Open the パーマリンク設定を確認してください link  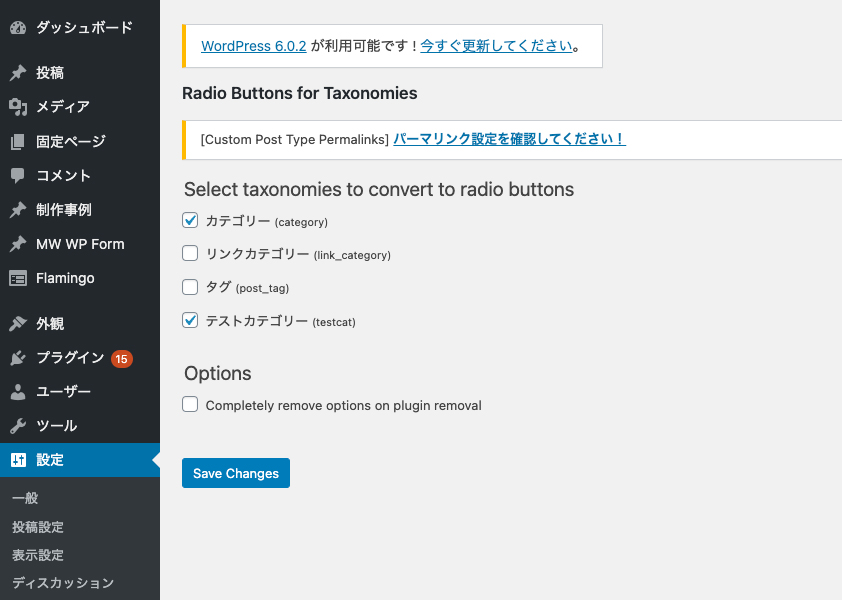(x=510, y=139)
